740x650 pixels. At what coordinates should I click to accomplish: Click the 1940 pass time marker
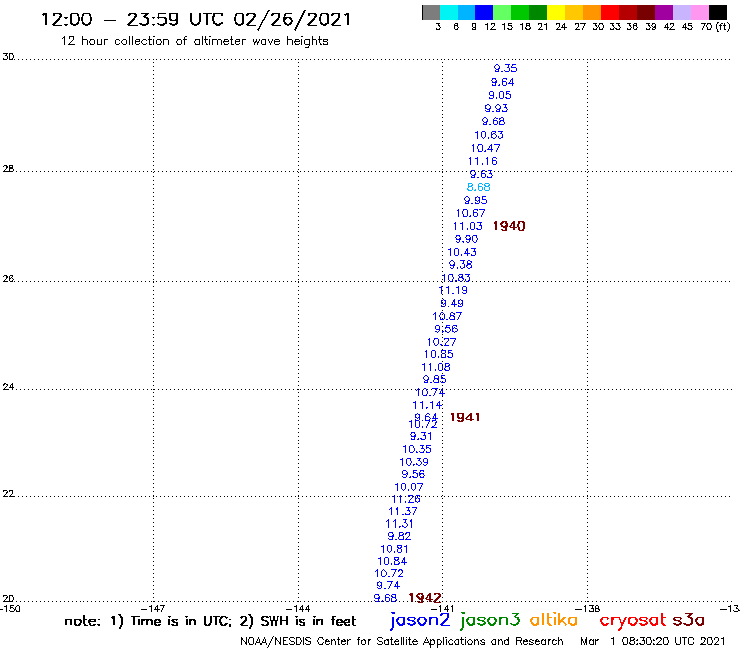509,226
